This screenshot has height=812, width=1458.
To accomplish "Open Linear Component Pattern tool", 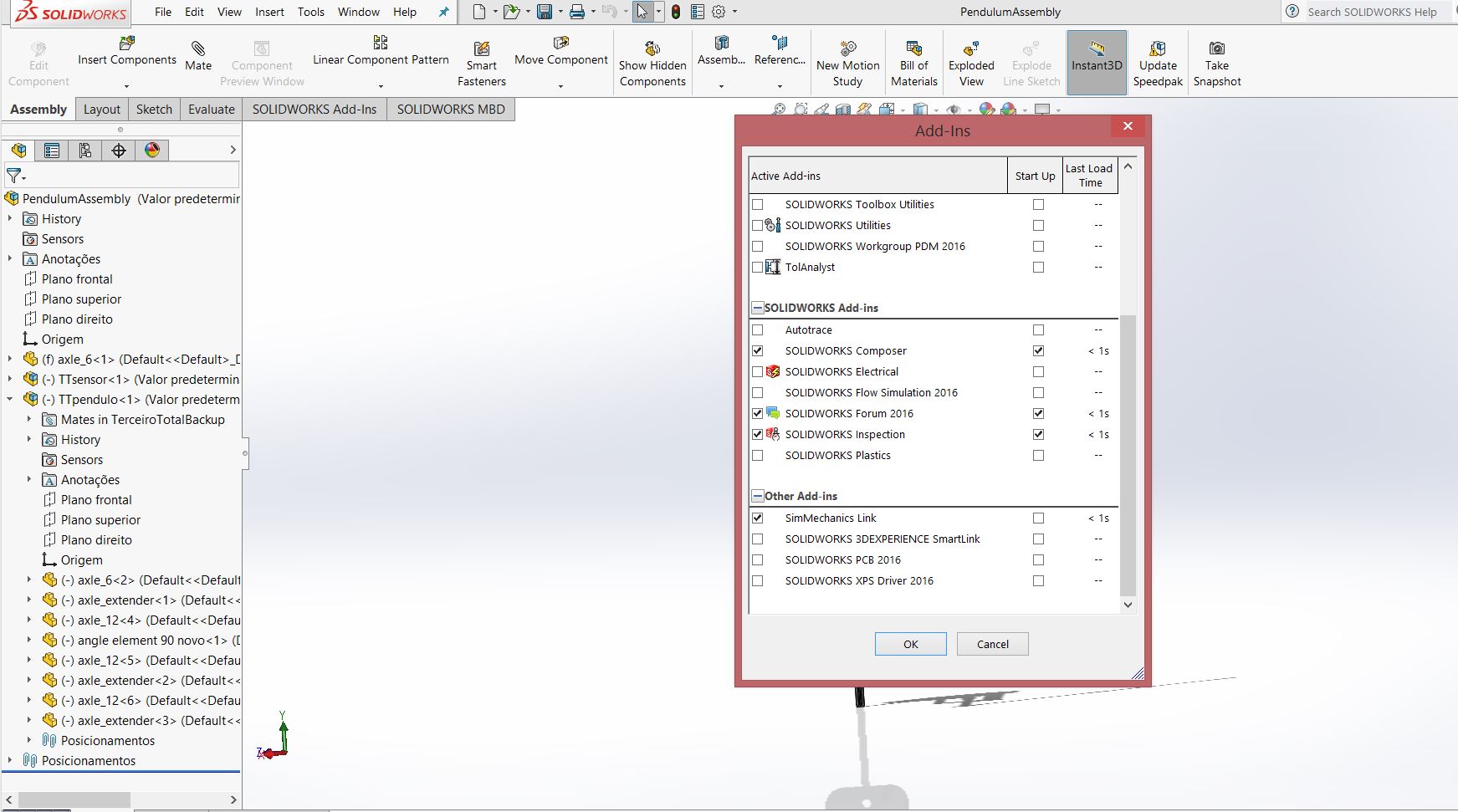I will [x=381, y=52].
